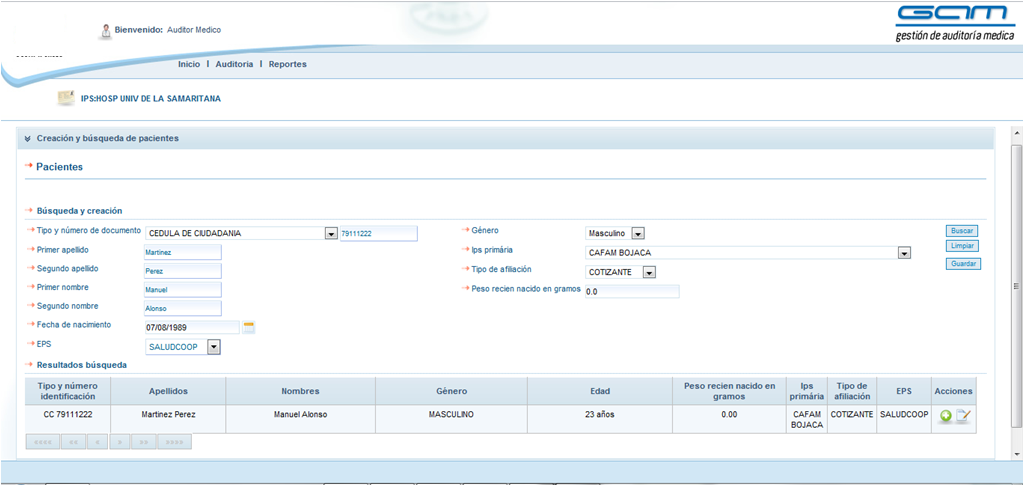
Task: Click the user avatar icon beside Bienvenido
Action: pos(104,31)
